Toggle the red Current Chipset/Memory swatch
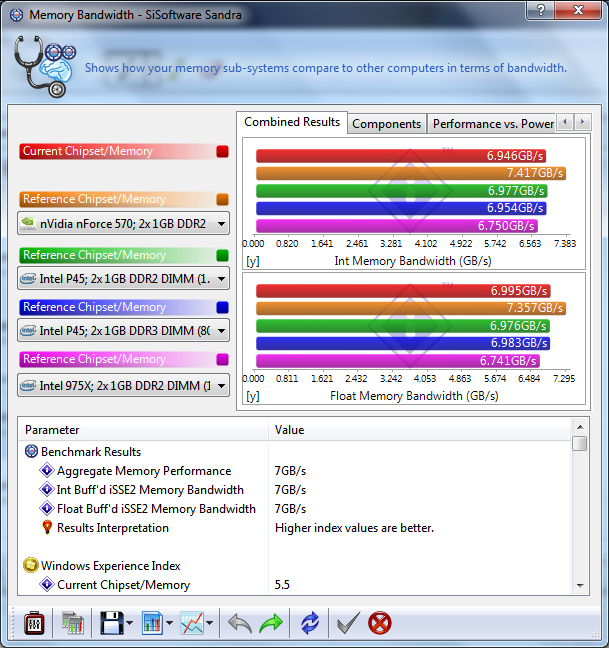The image size is (609, 648). pyautogui.click(x=222, y=151)
